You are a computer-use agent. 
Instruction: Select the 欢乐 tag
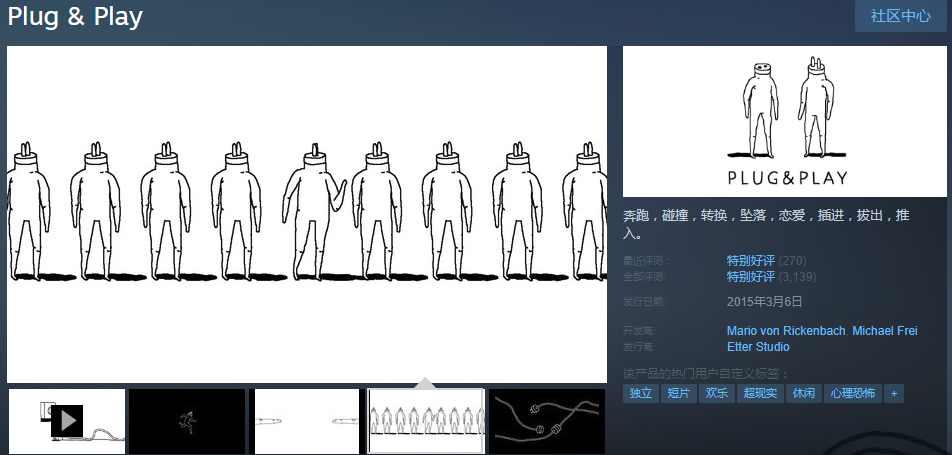point(716,394)
